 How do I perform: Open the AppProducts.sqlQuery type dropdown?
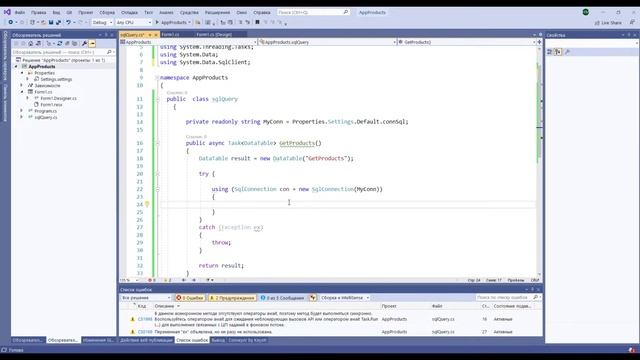pos(328,42)
